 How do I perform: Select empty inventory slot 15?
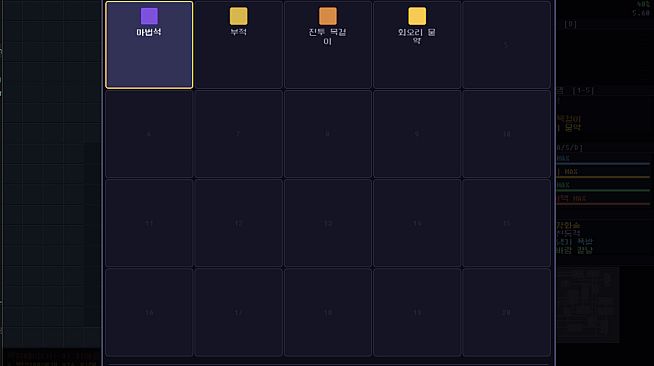pos(506,223)
